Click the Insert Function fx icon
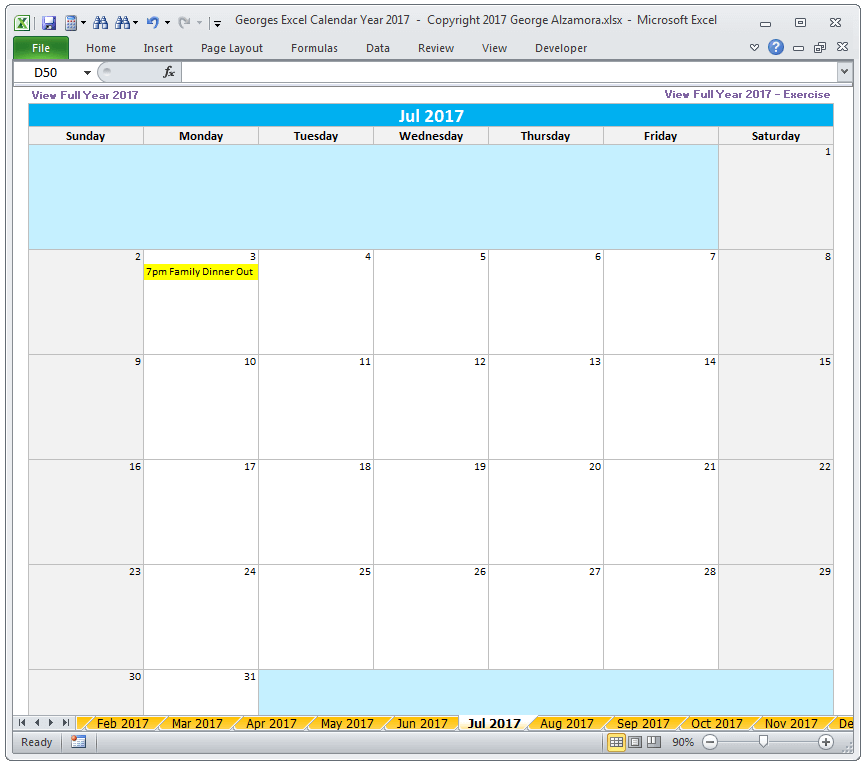865x766 pixels. tap(167, 71)
